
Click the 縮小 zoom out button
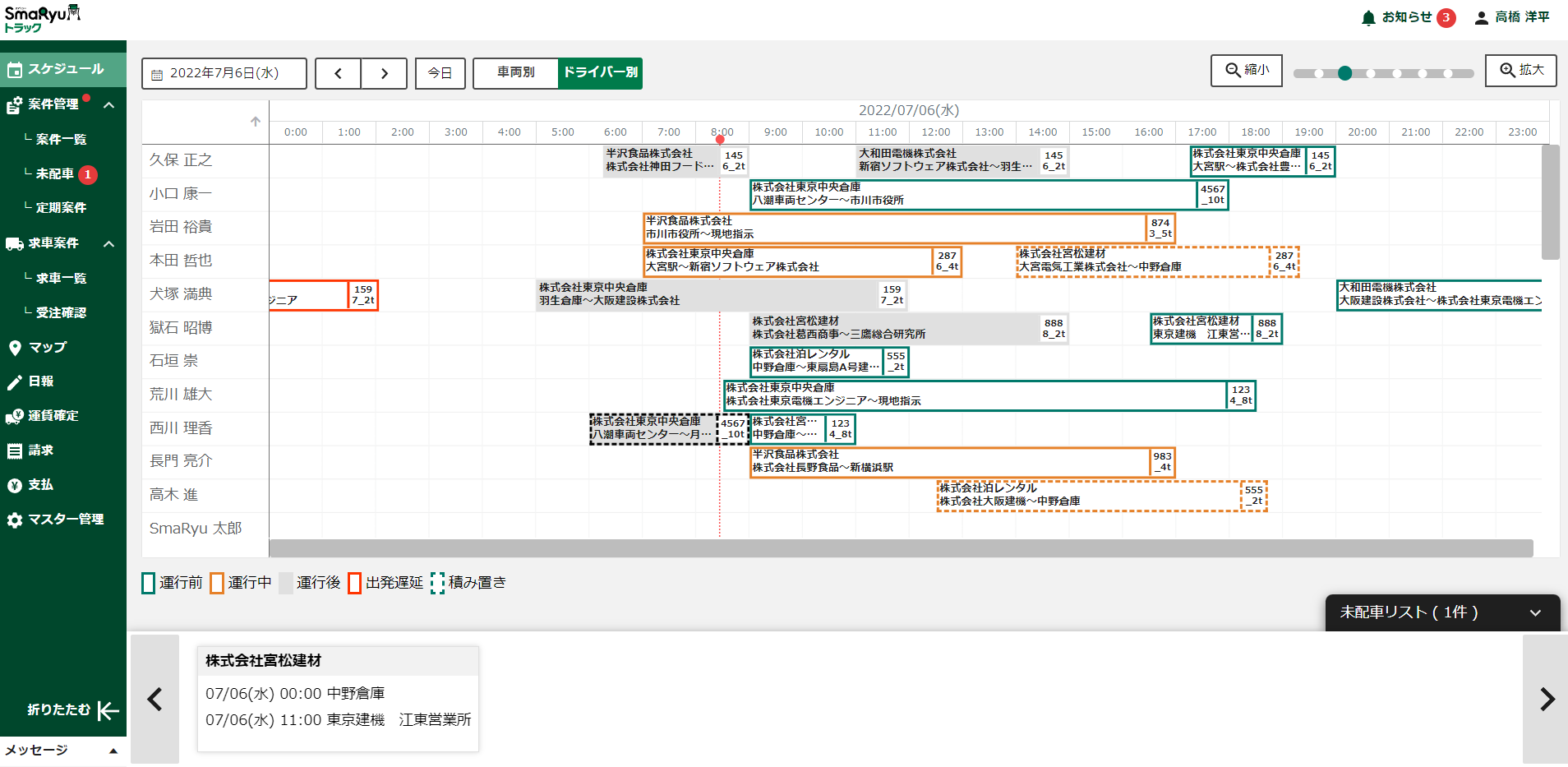pyautogui.click(x=1247, y=71)
